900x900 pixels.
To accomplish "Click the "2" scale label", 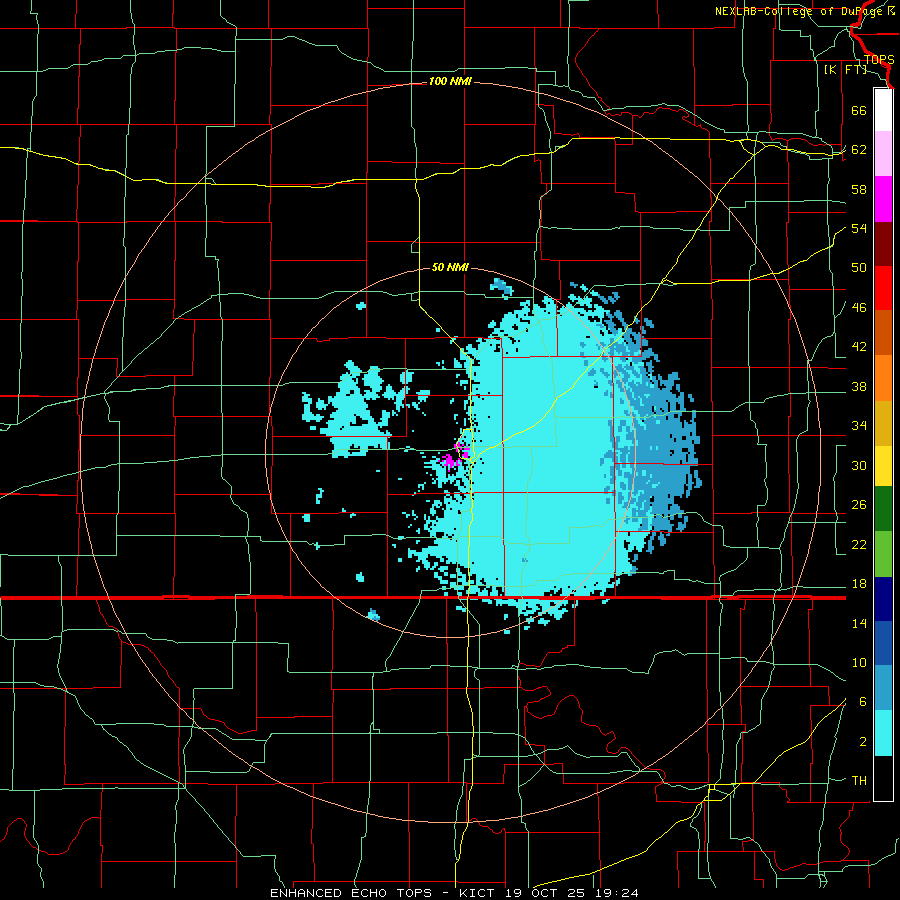I will click(x=862, y=742).
